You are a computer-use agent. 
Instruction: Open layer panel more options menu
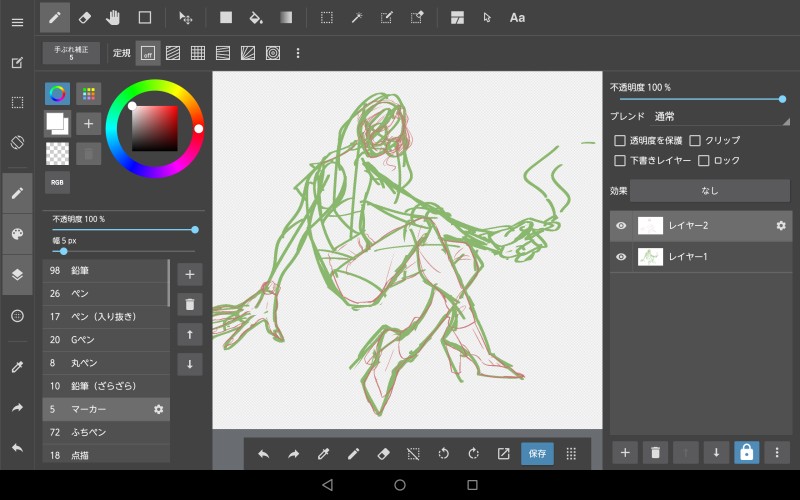[x=776, y=453]
